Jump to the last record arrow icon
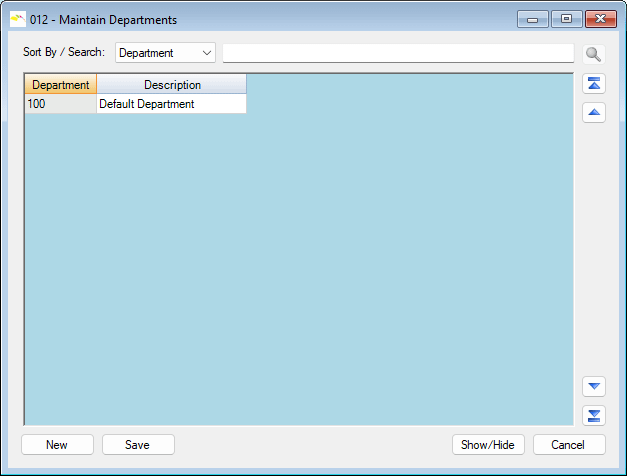Viewport: 627px width, 476px height. pos(594,415)
